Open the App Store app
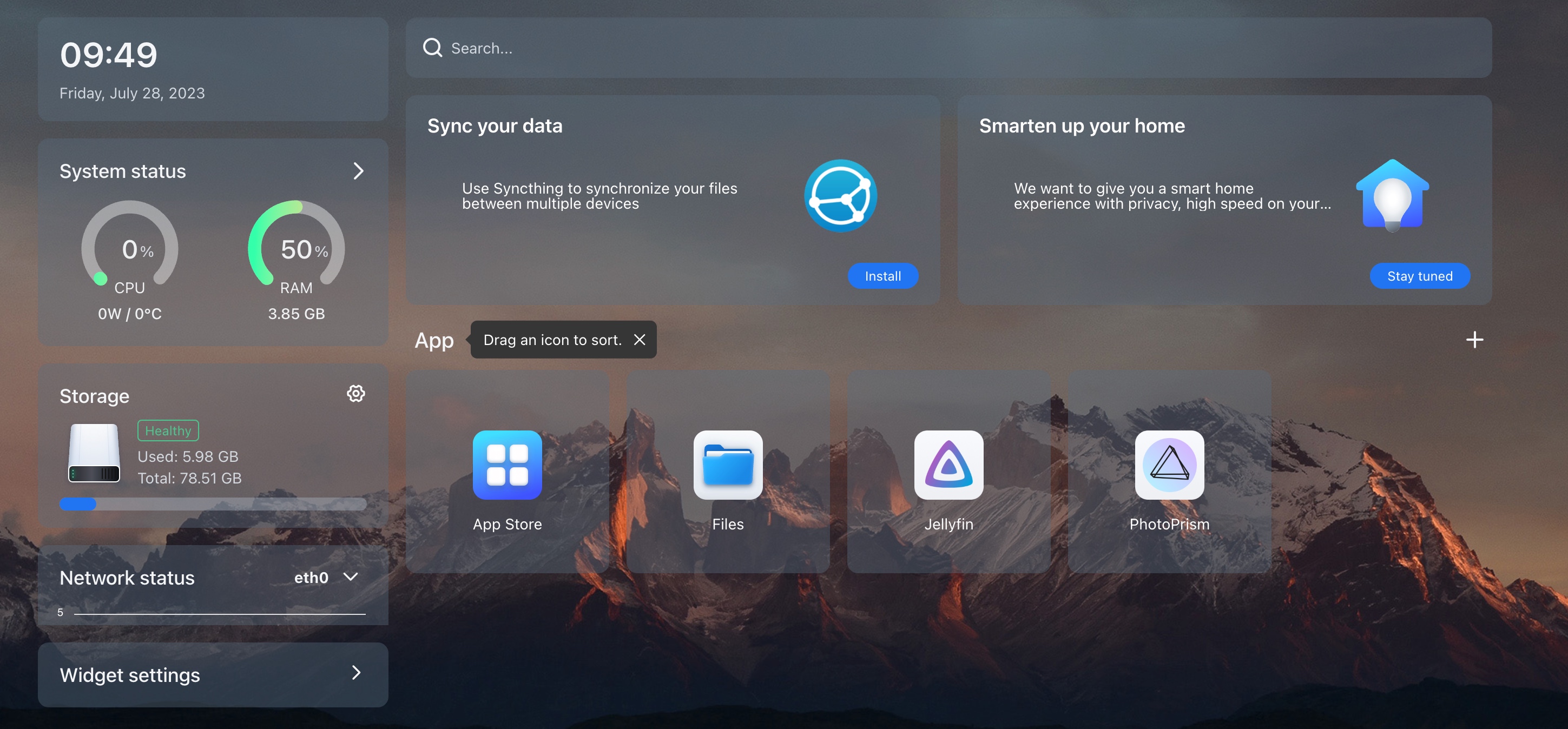This screenshot has width=1568, height=729. (x=507, y=465)
